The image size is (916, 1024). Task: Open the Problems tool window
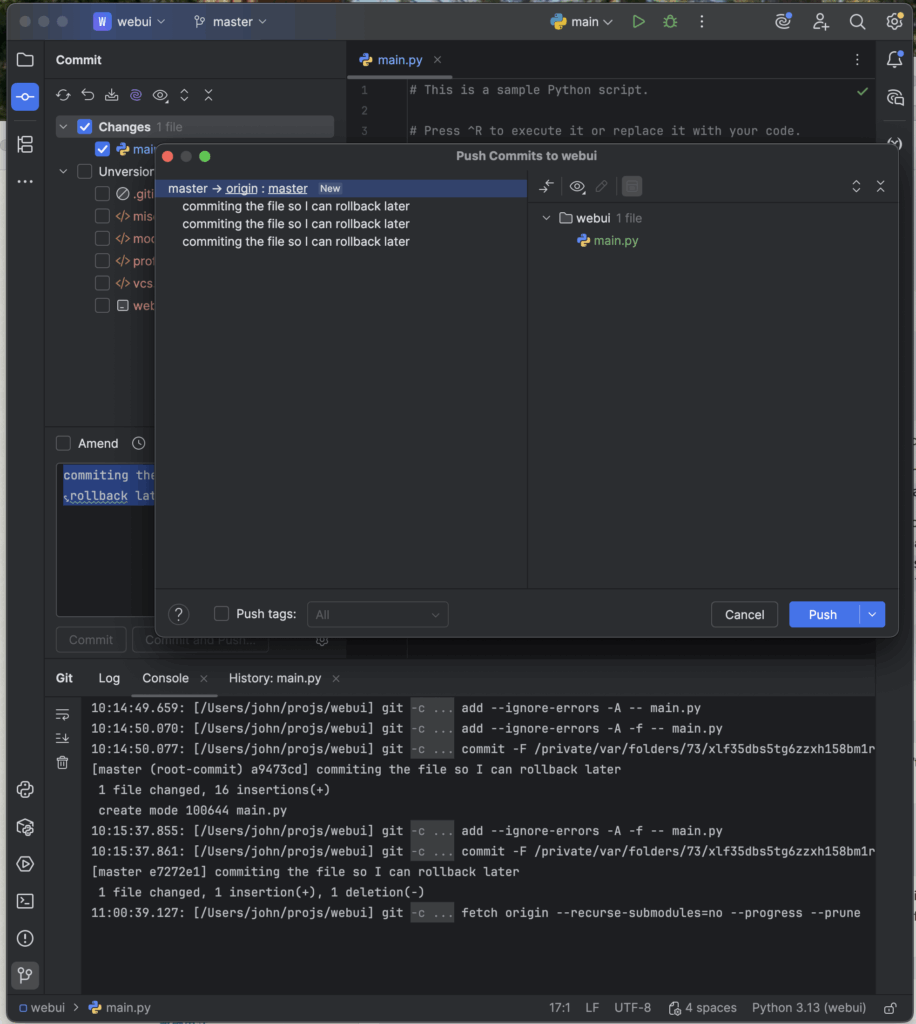click(25, 938)
